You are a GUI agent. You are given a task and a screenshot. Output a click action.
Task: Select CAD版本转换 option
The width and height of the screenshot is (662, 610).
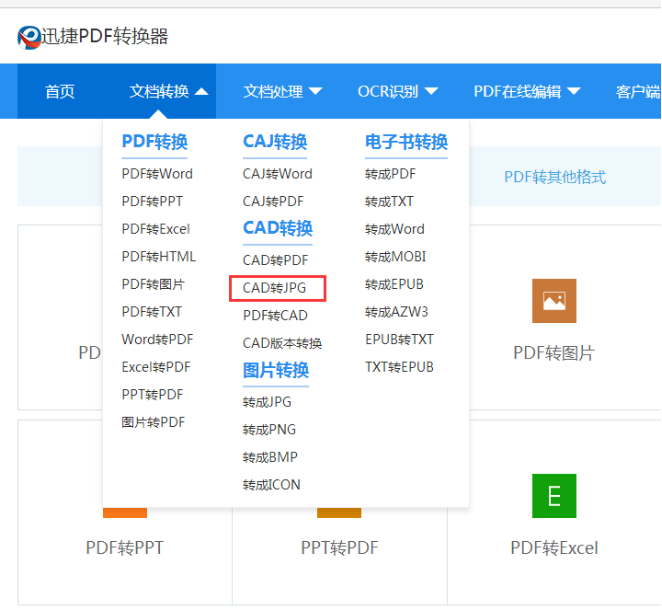(x=282, y=343)
